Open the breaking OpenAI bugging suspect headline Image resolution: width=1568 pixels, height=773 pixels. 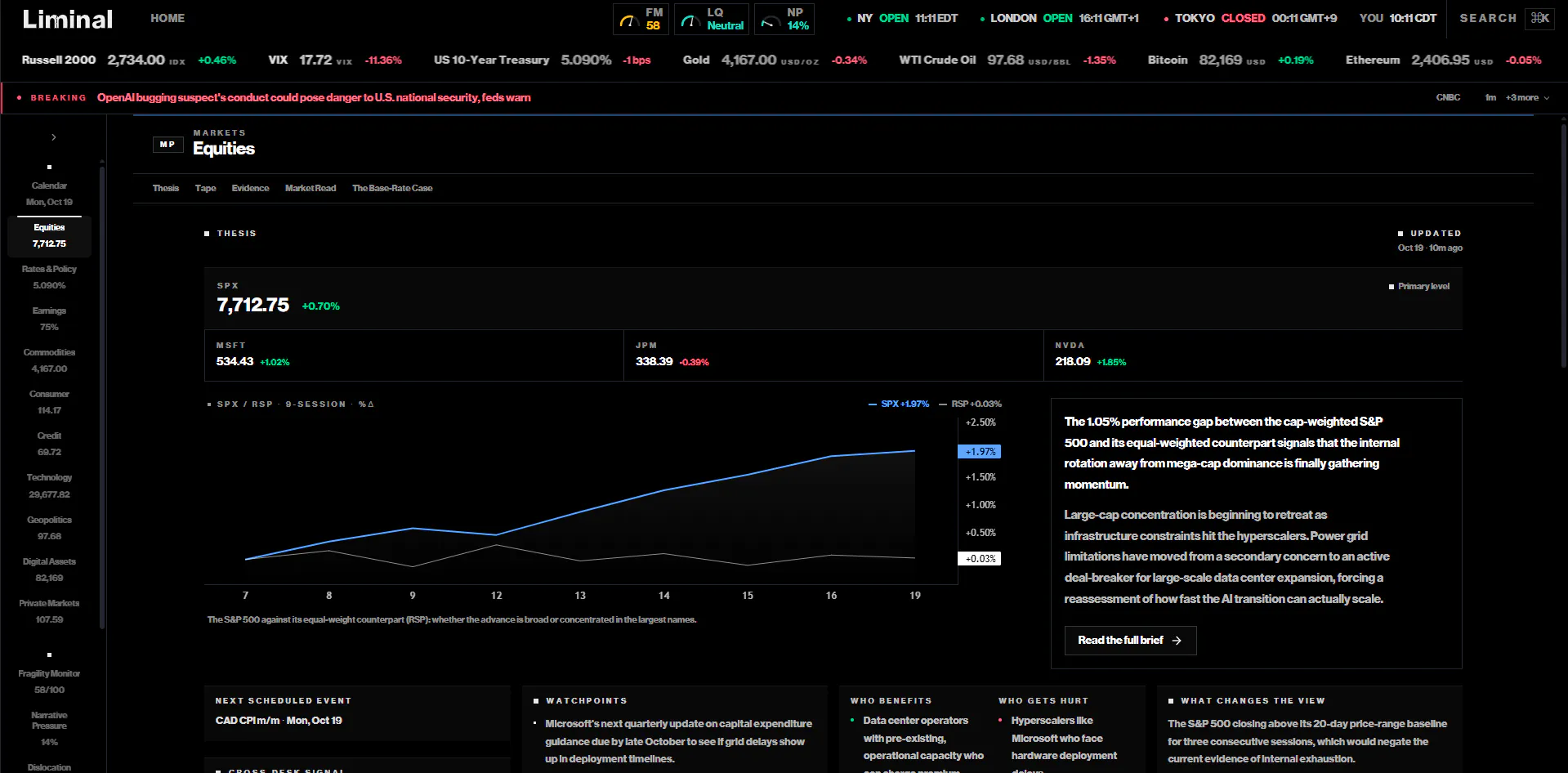point(314,97)
